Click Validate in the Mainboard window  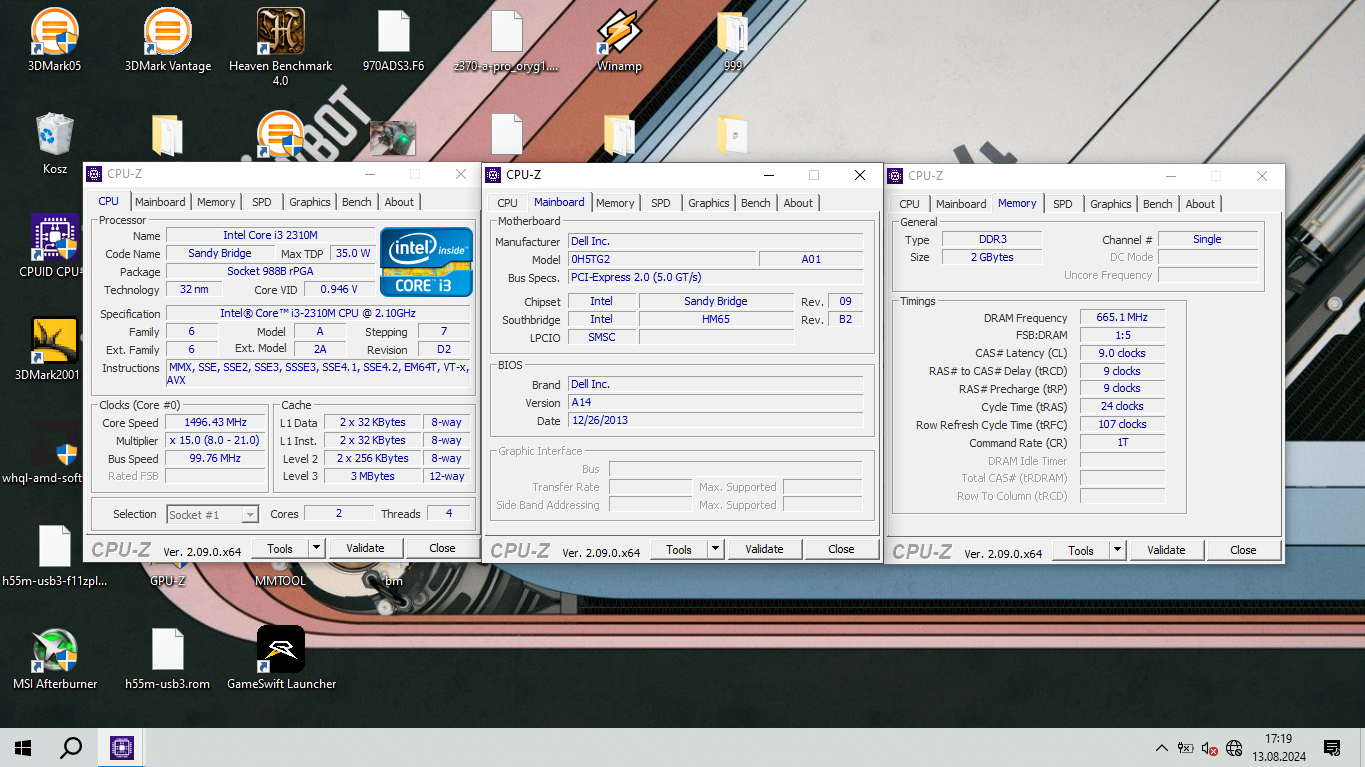pyautogui.click(x=764, y=549)
